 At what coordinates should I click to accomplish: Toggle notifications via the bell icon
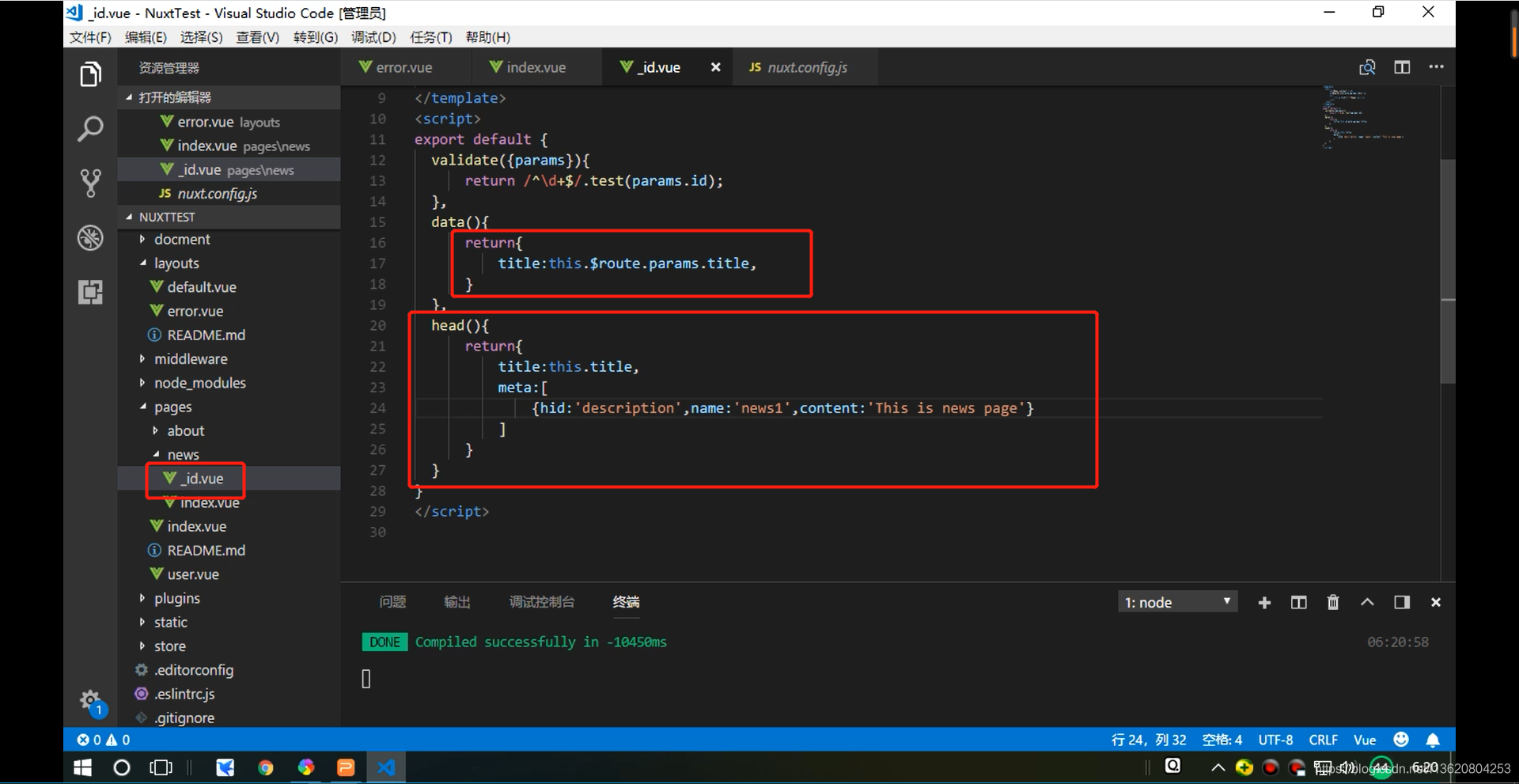pos(1434,740)
